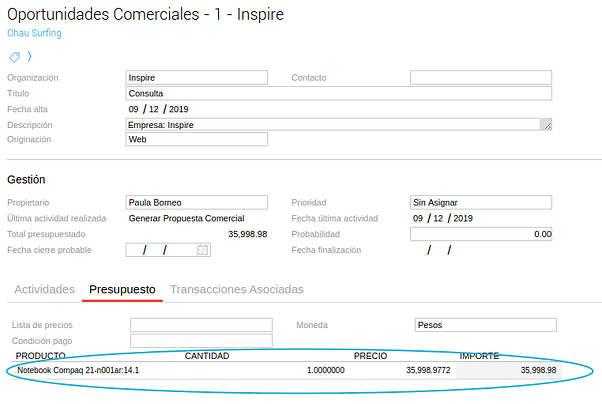
Task: Click the Condición pago field
Action: [201, 341]
